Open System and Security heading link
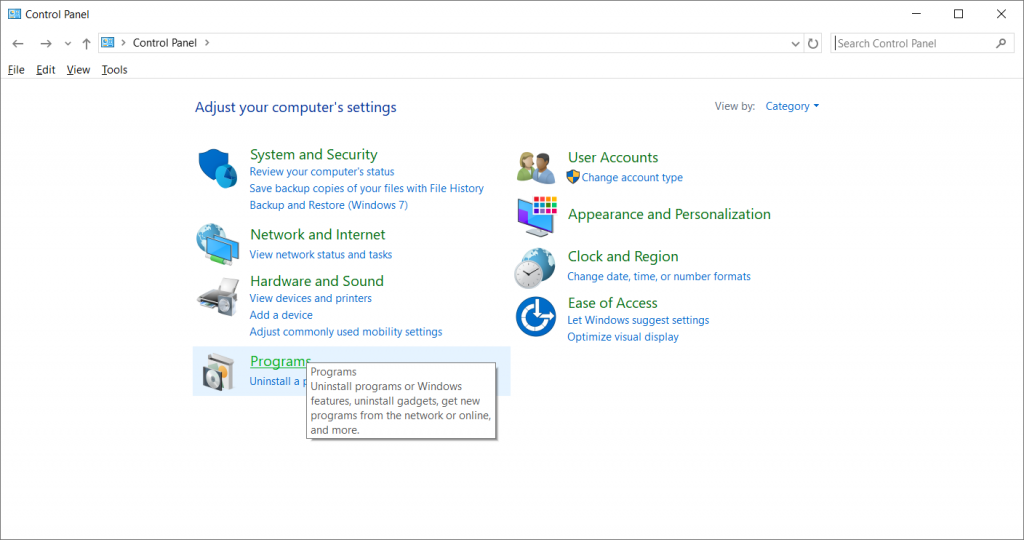 [x=313, y=155]
